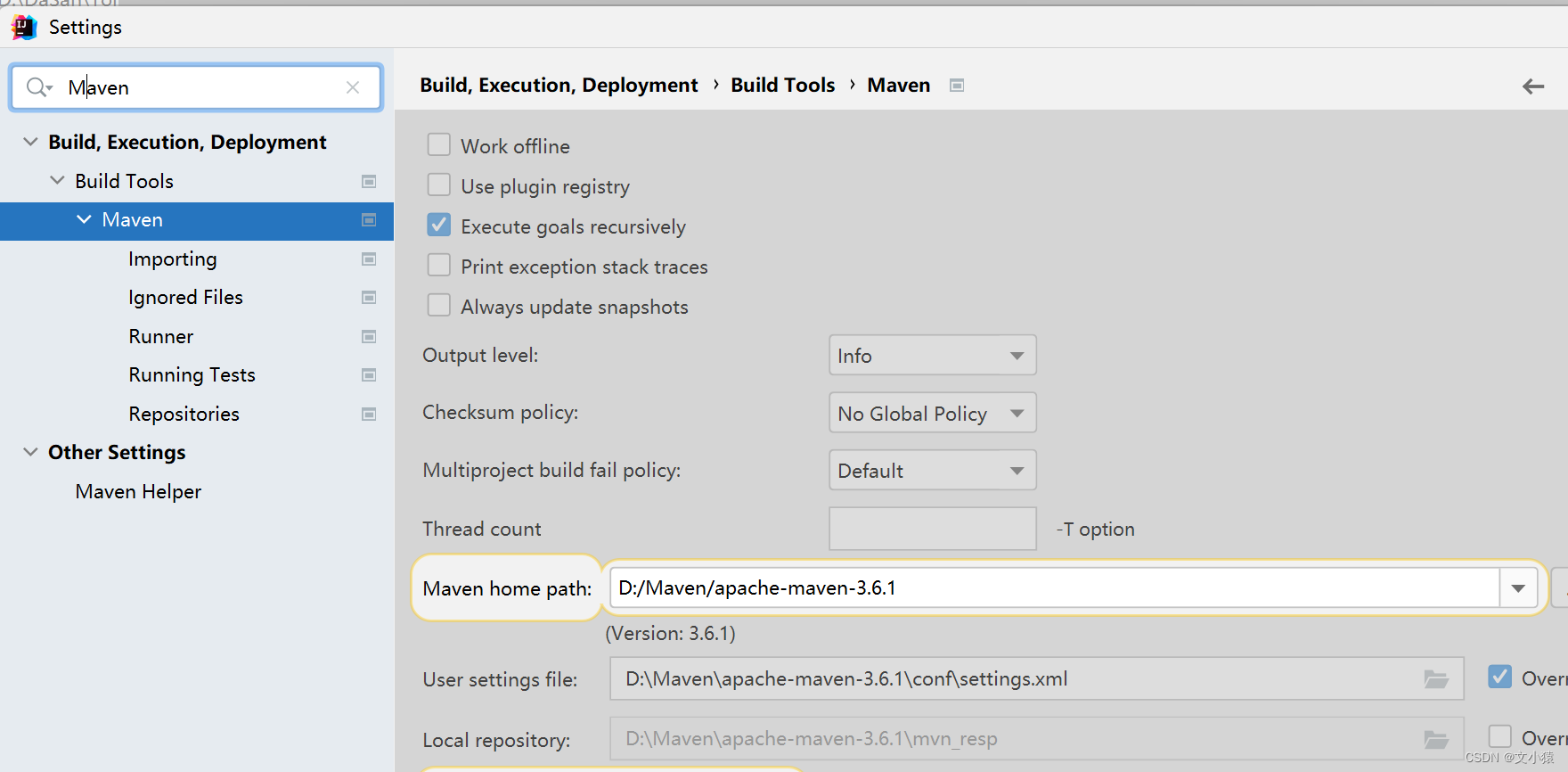Click Maven home path text field
Viewport: 1568px width, 772px height.
1055,588
